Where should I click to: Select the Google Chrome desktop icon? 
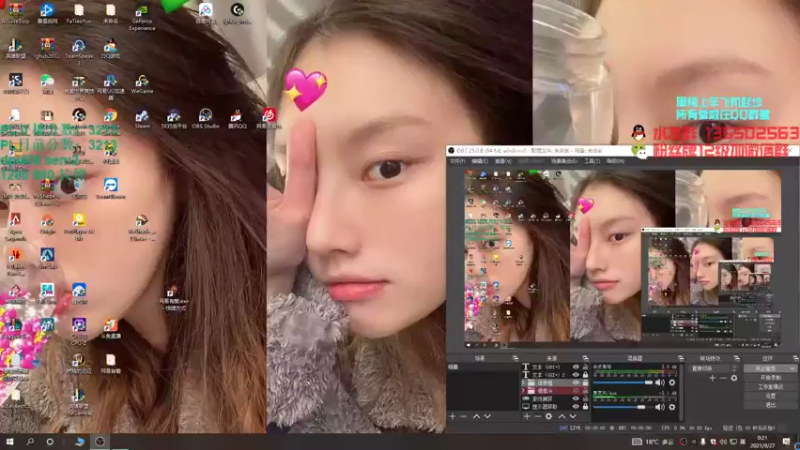pyautogui.click(x=111, y=116)
